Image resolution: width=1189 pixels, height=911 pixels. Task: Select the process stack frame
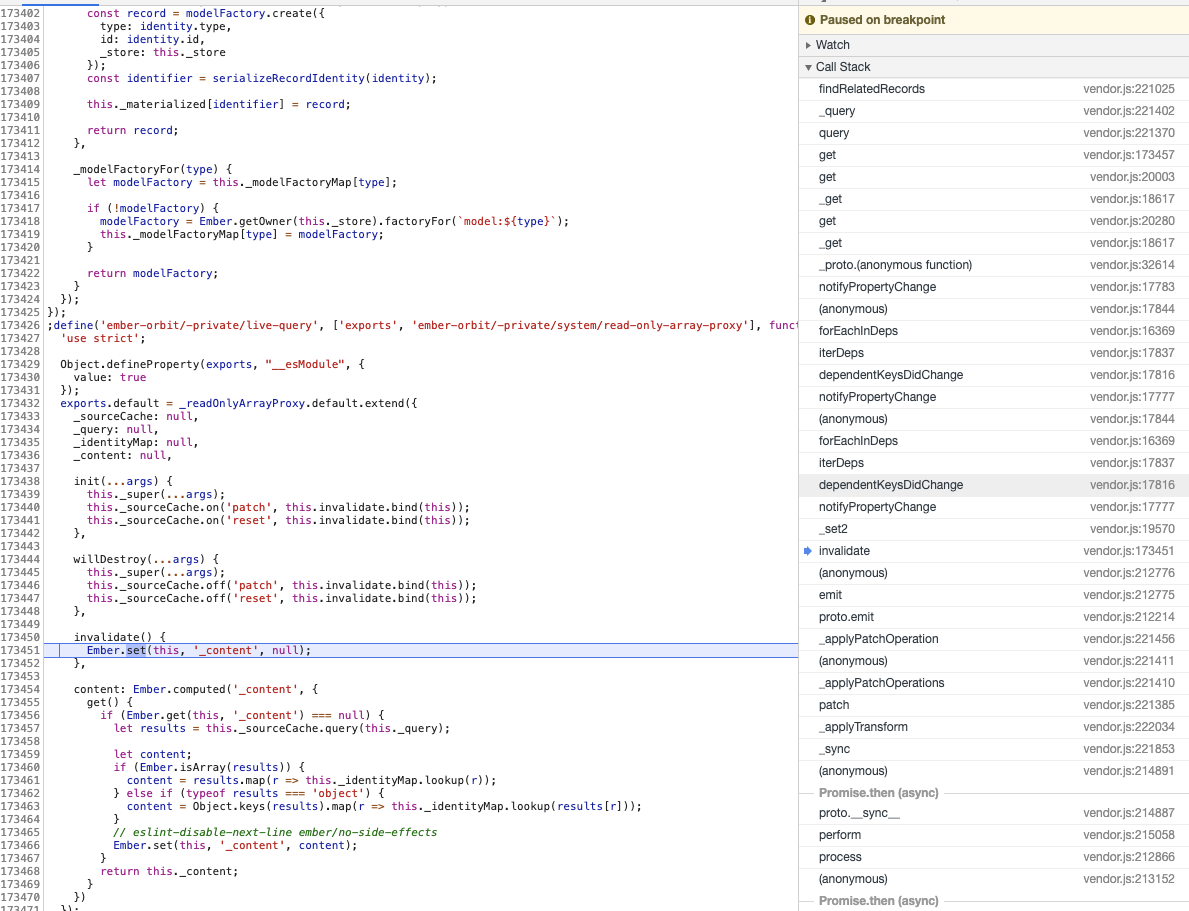click(841, 857)
